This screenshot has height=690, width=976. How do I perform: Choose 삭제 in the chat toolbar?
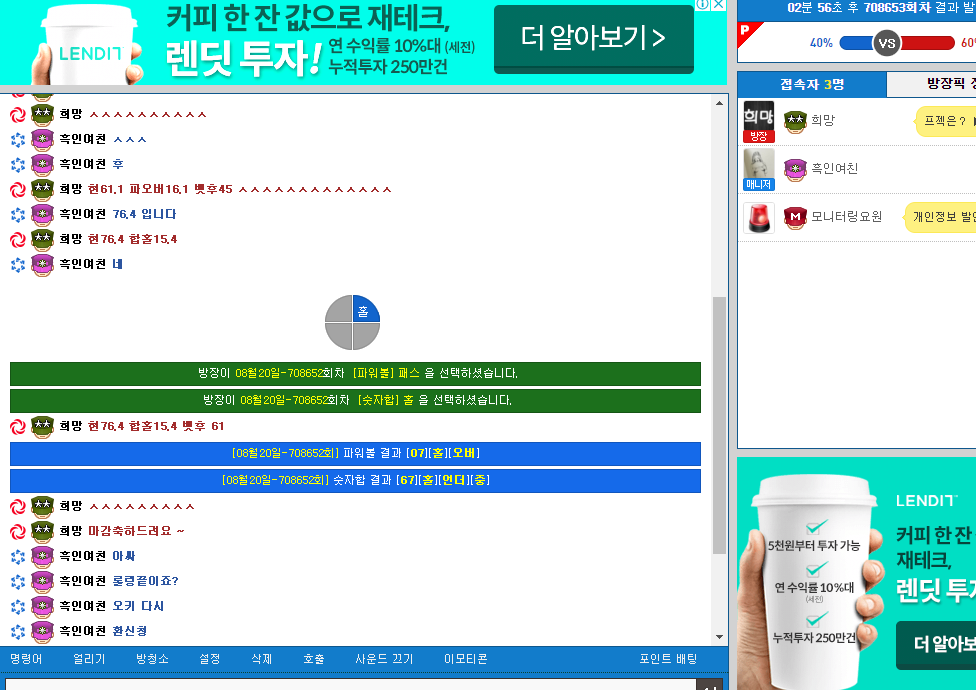coord(261,659)
